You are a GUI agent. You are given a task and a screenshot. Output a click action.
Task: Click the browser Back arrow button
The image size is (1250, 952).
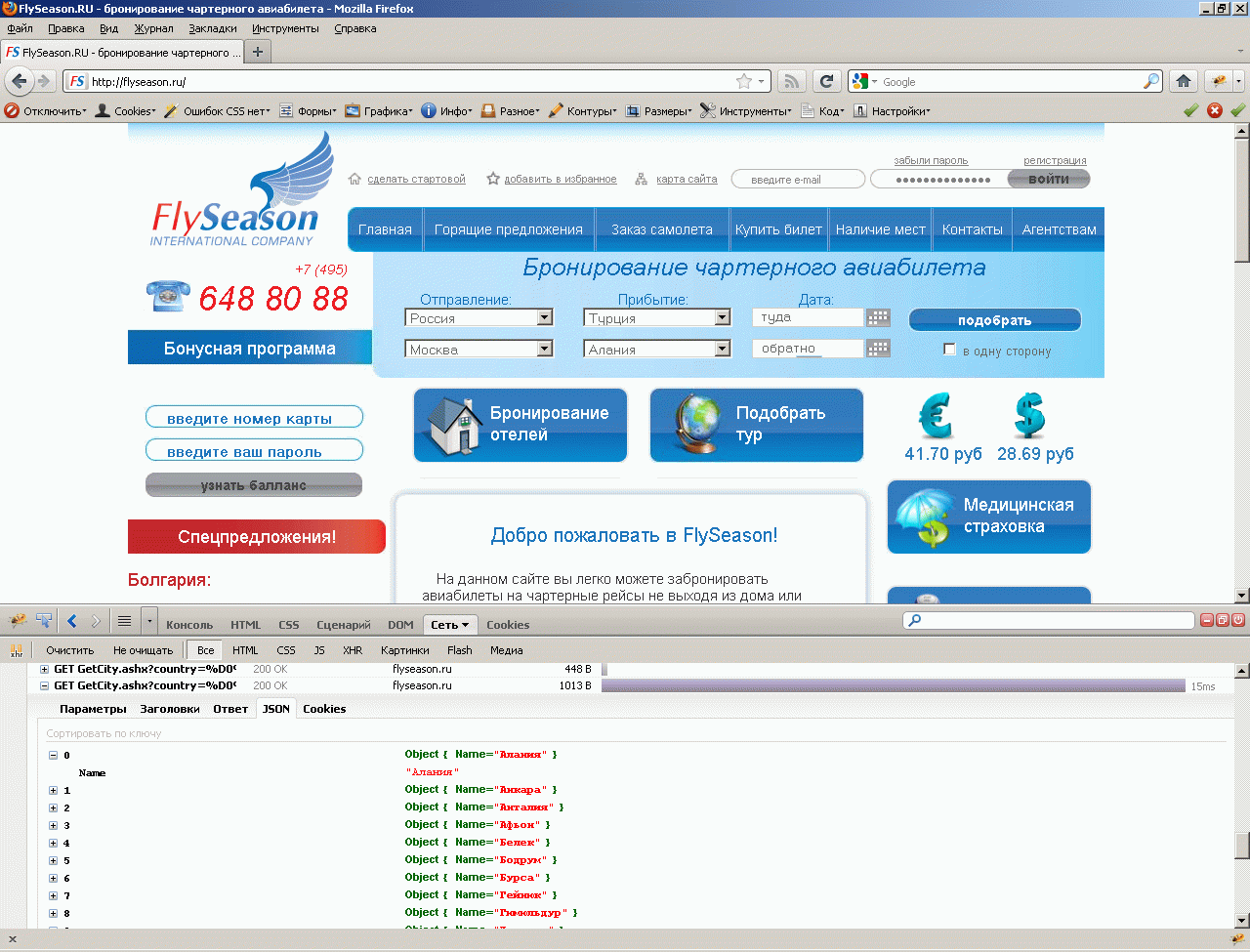(x=19, y=81)
